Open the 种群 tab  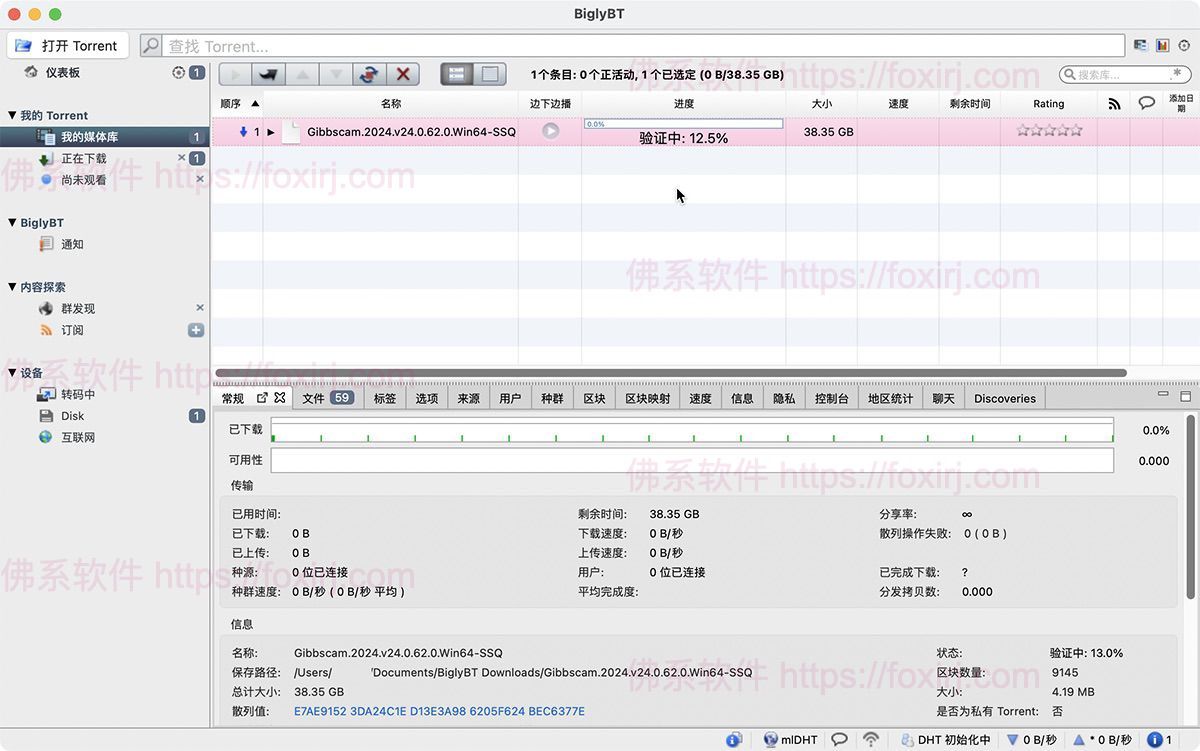point(552,398)
